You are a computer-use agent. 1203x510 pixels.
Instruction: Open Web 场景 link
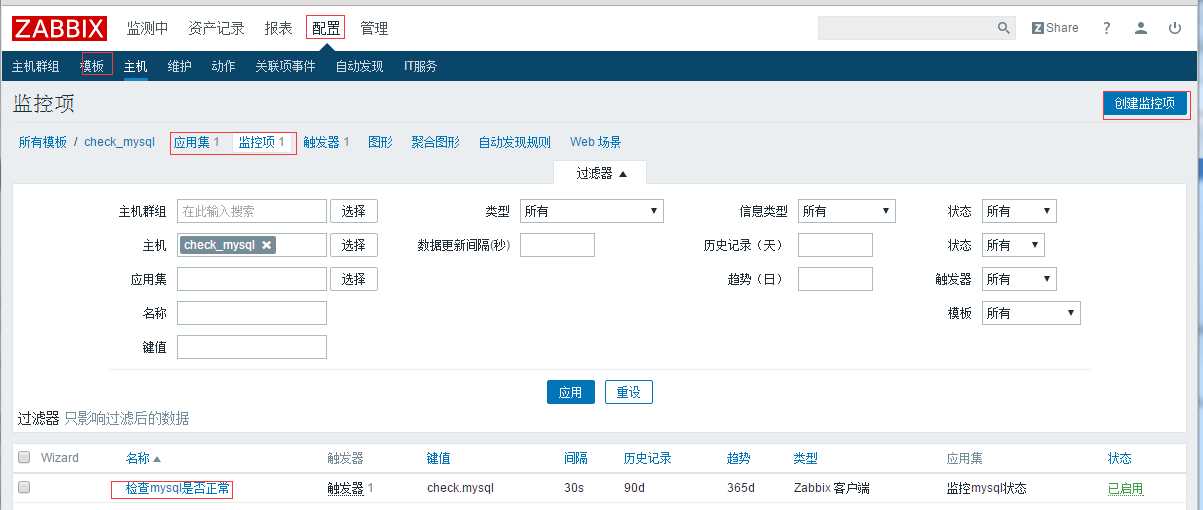[596, 143]
